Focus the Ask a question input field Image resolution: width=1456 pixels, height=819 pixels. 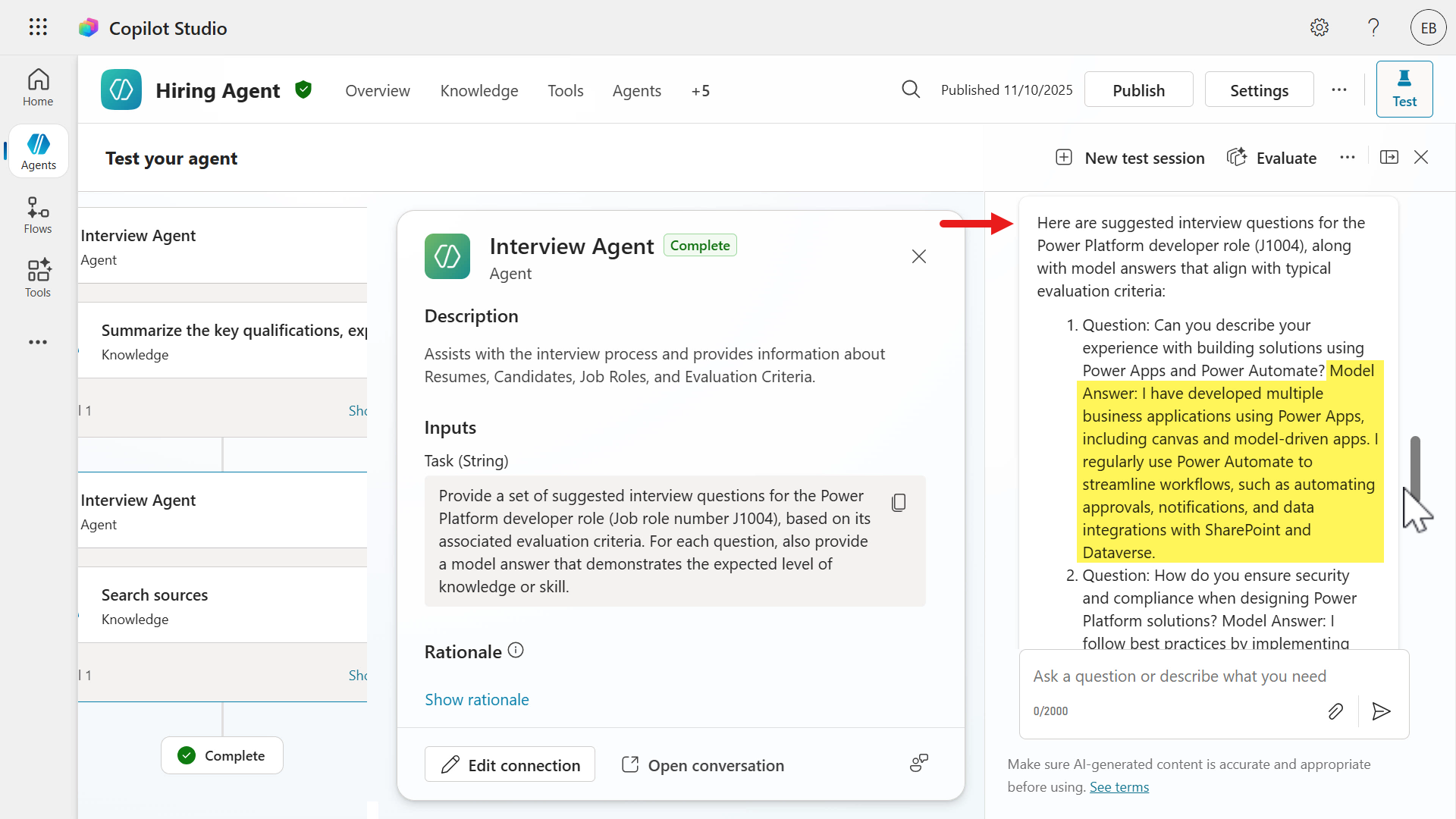click(x=1179, y=676)
